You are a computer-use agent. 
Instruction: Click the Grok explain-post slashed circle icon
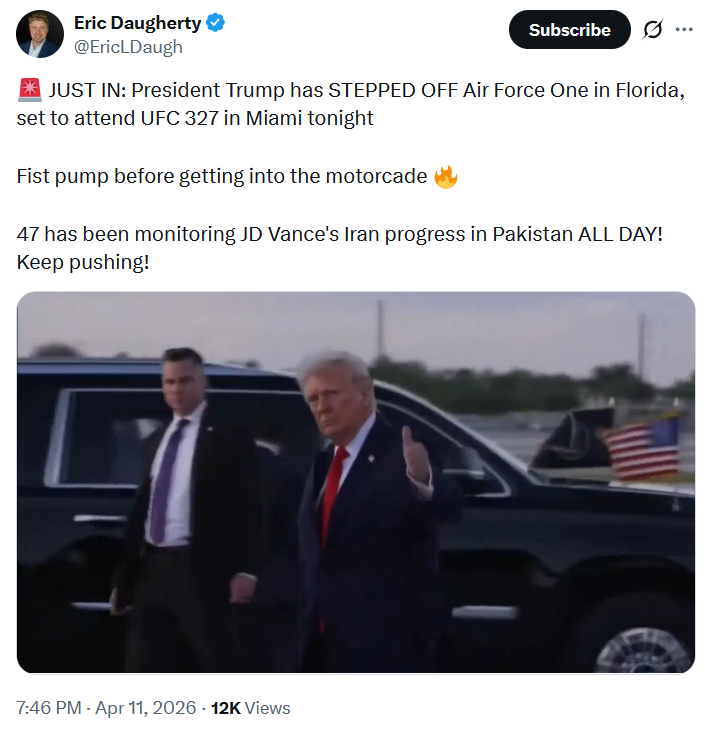(x=652, y=29)
